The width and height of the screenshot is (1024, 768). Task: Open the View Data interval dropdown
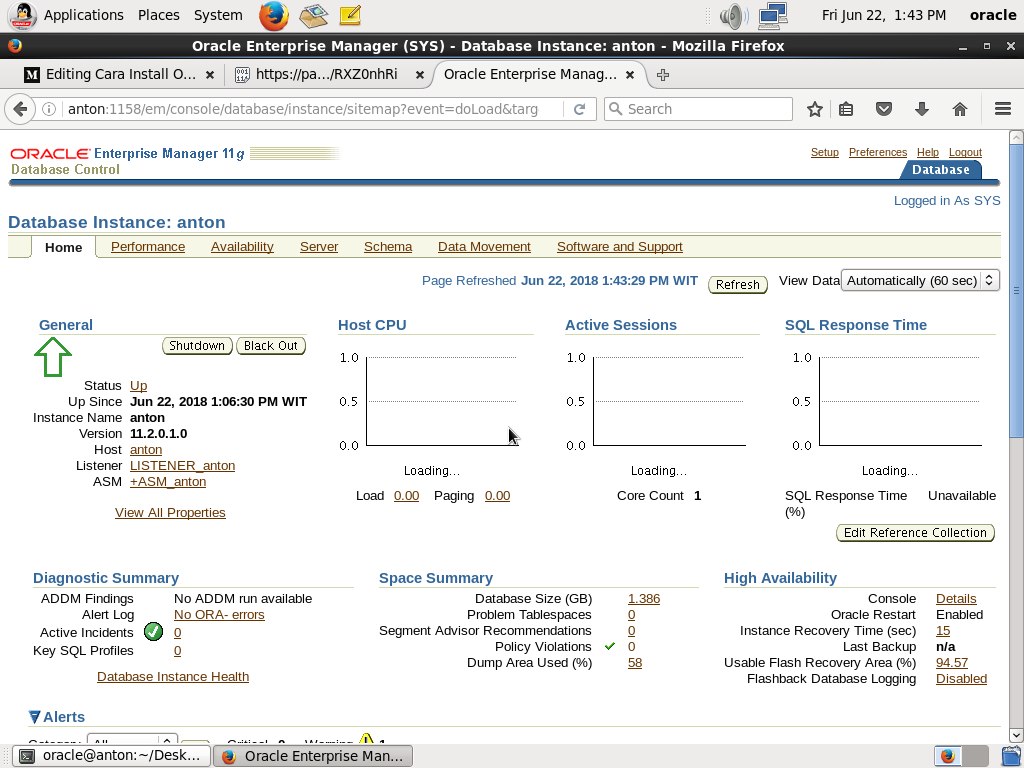click(918, 280)
